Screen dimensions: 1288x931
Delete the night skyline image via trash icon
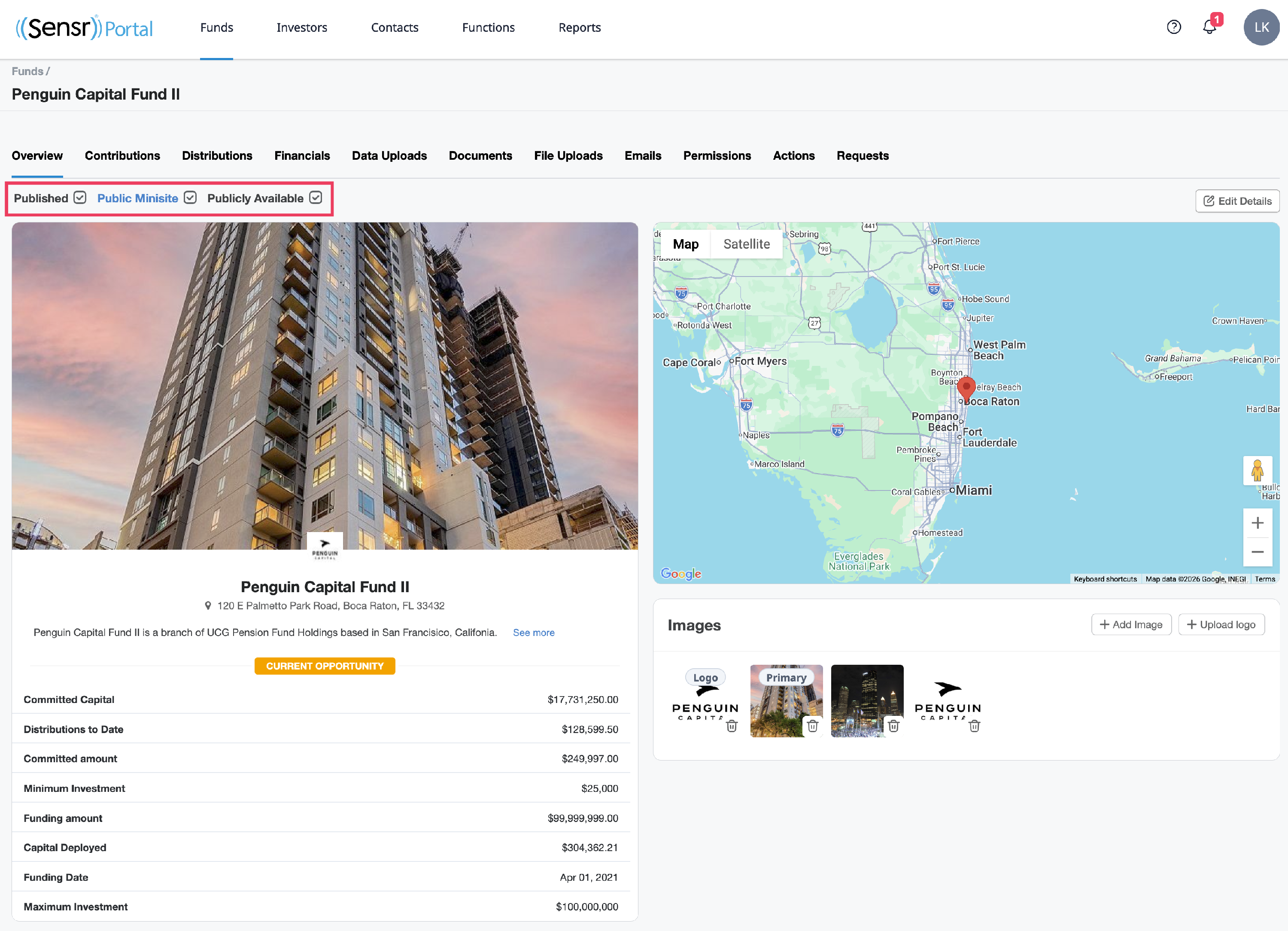click(x=893, y=725)
